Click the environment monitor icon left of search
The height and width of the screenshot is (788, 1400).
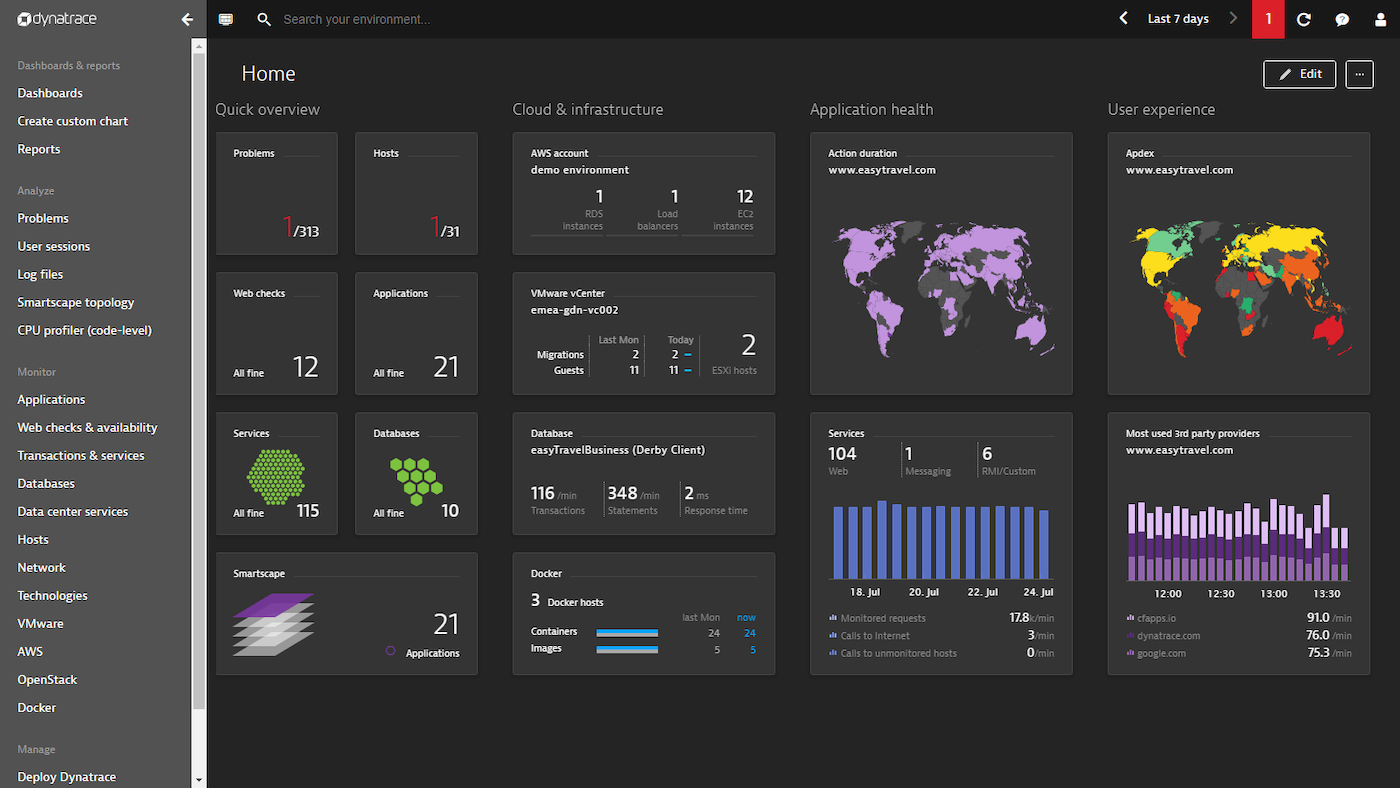225,19
